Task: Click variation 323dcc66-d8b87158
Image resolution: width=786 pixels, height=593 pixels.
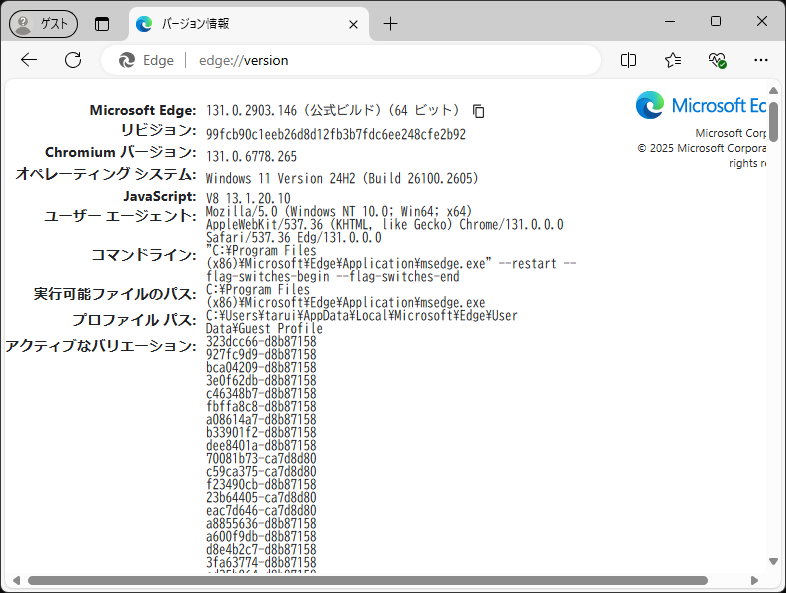Action: click(x=261, y=341)
